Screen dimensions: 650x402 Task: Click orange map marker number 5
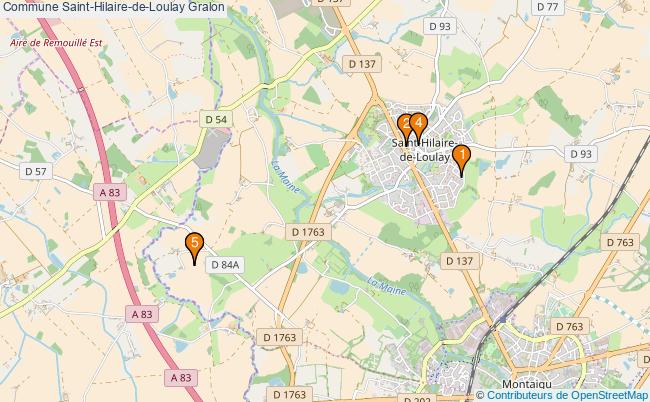point(194,248)
